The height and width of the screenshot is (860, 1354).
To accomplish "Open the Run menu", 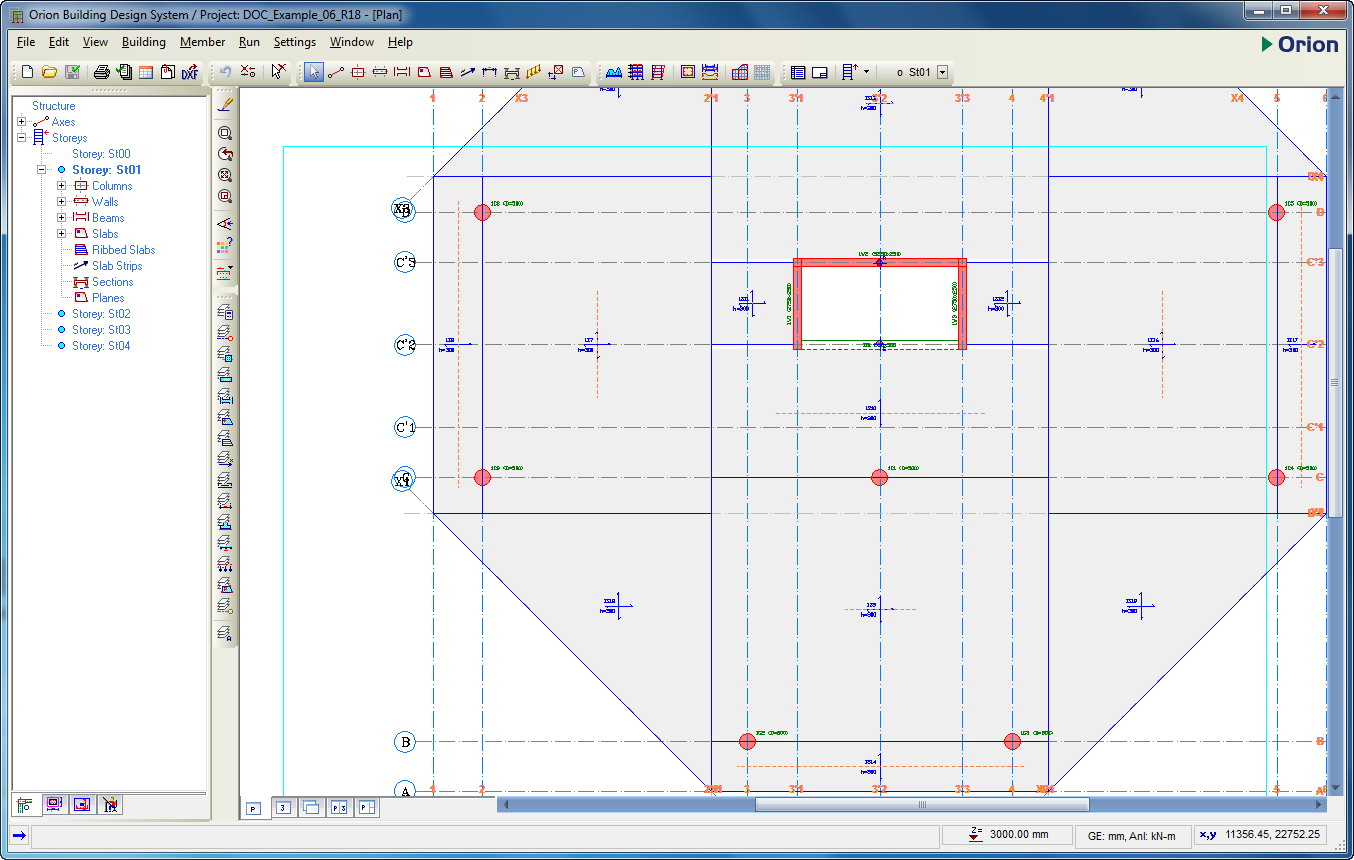I will point(249,42).
